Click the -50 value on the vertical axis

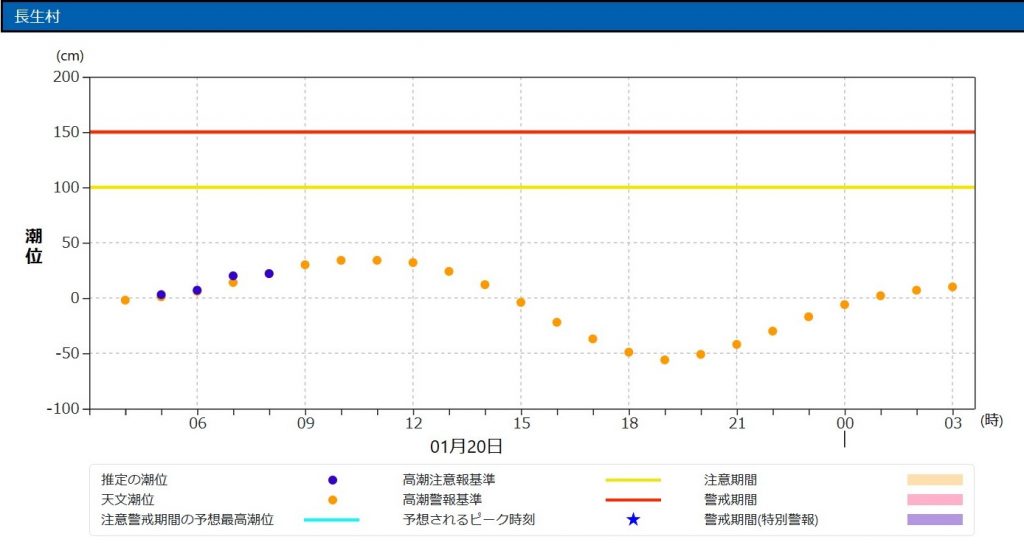click(66, 353)
